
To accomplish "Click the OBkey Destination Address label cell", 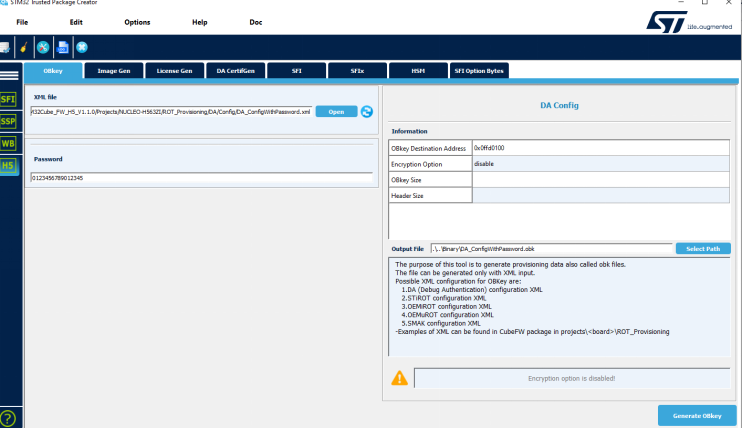I will coord(431,148).
